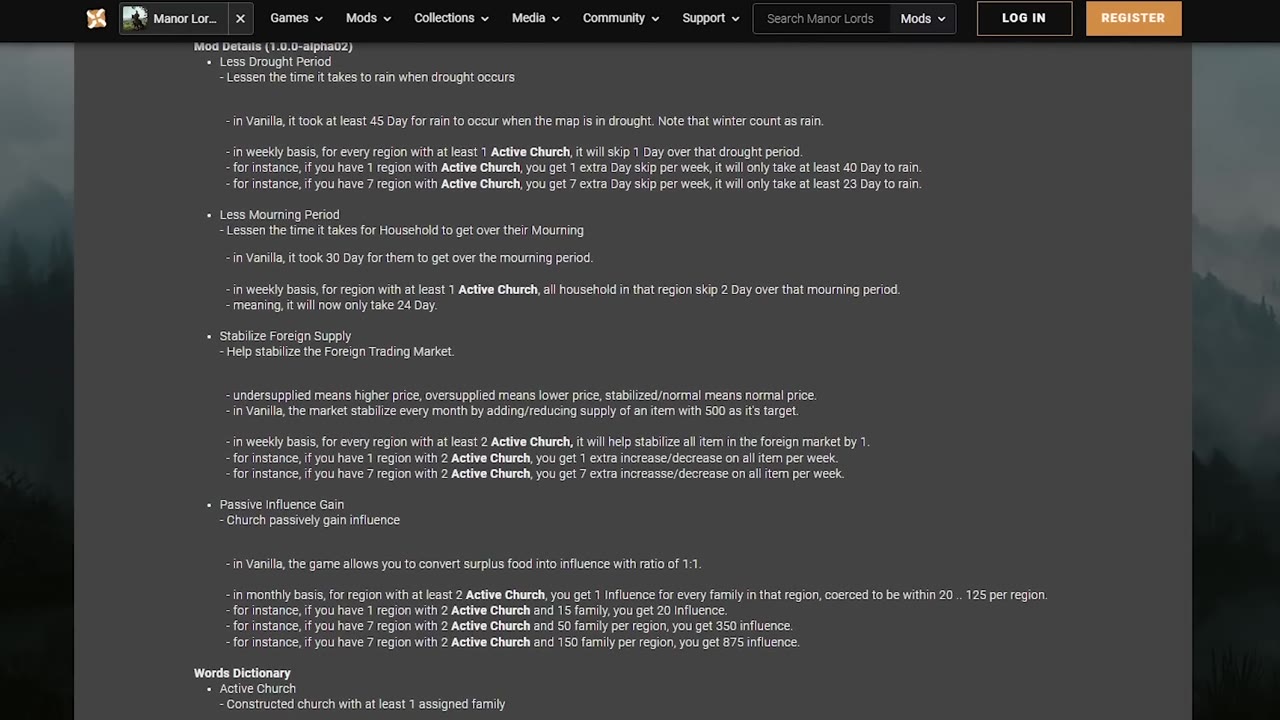Click the search scope Mods chevron
The height and width of the screenshot is (720, 1280).
click(941, 19)
